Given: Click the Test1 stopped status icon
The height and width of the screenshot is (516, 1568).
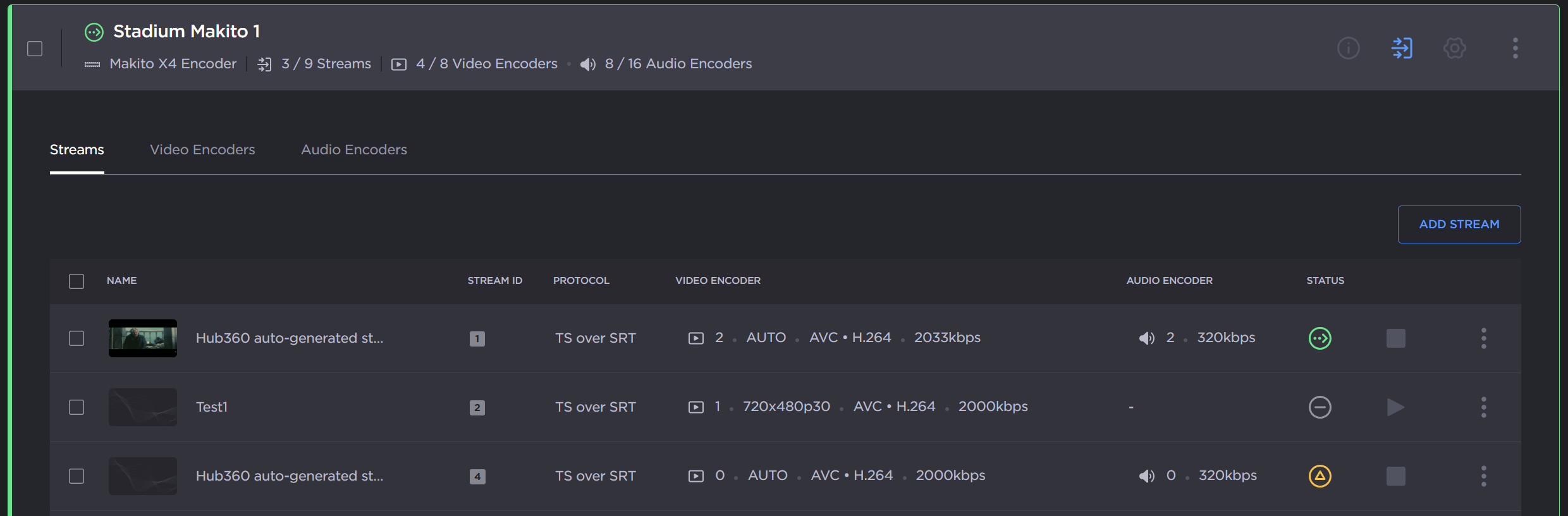Looking at the screenshot, I should (1320, 407).
